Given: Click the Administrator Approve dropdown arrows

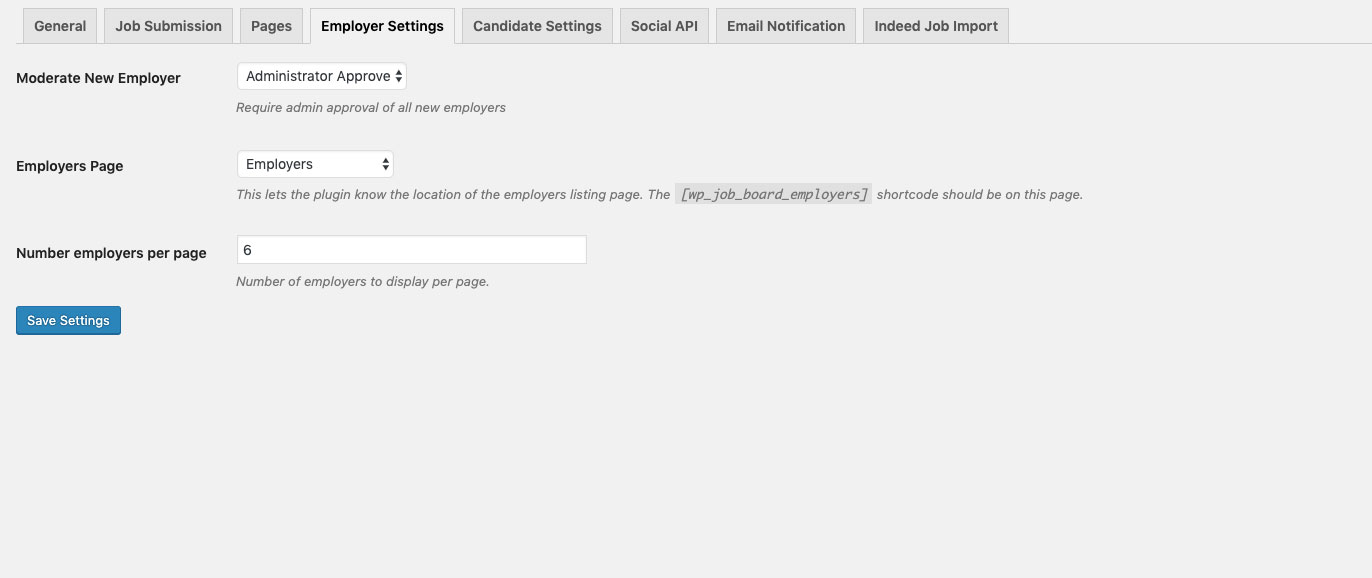Looking at the screenshot, I should point(399,76).
